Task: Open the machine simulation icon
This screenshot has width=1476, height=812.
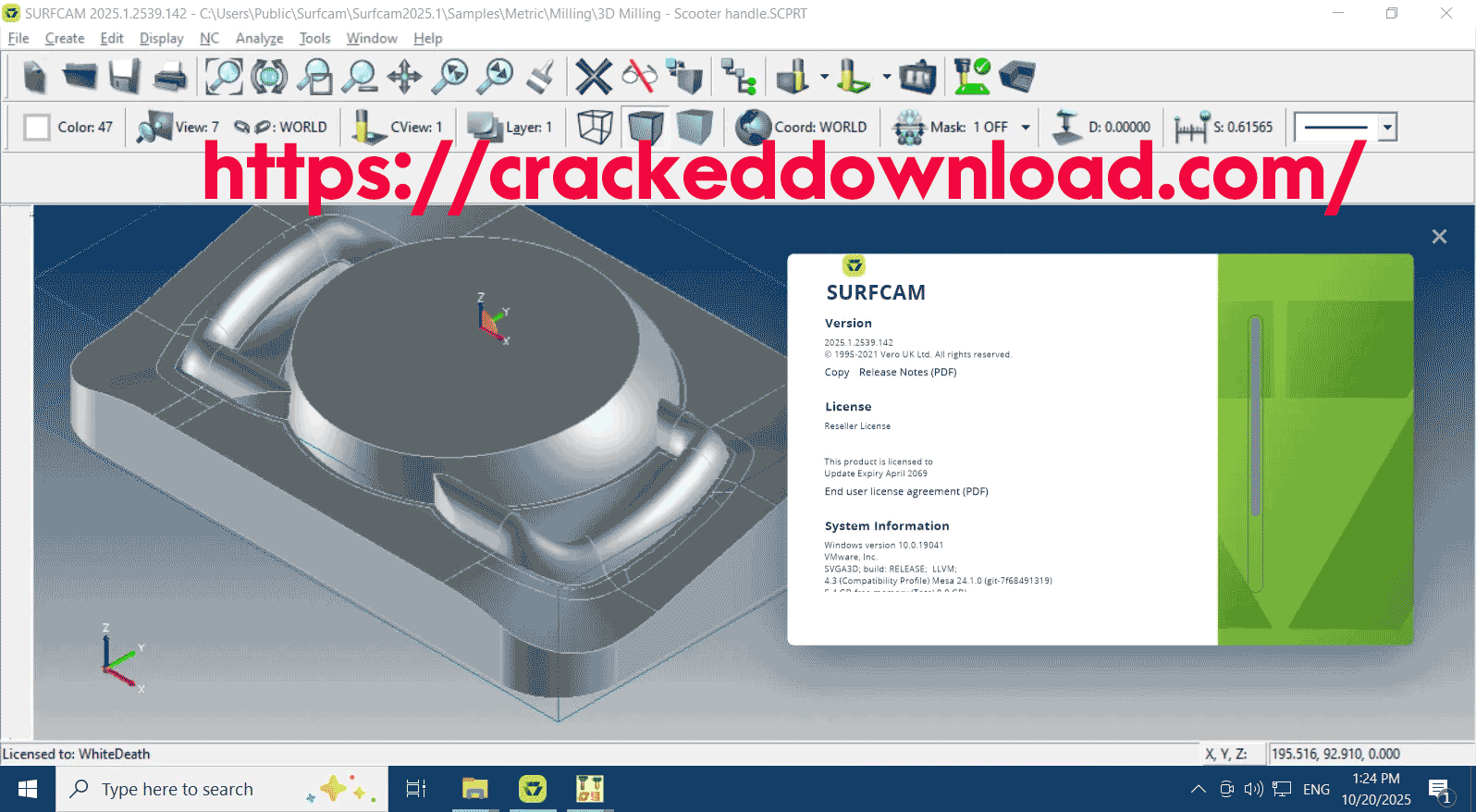Action: pyautogui.click(x=917, y=77)
